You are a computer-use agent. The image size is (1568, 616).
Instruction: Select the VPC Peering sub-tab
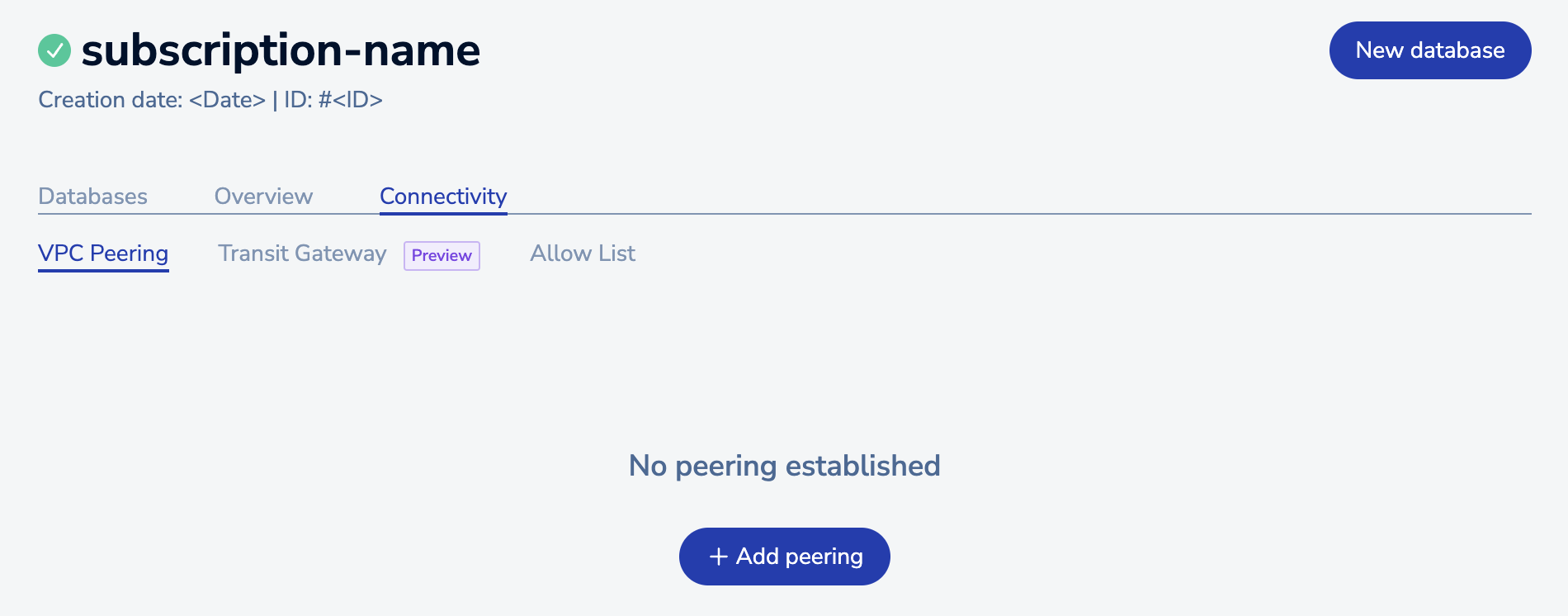point(103,254)
